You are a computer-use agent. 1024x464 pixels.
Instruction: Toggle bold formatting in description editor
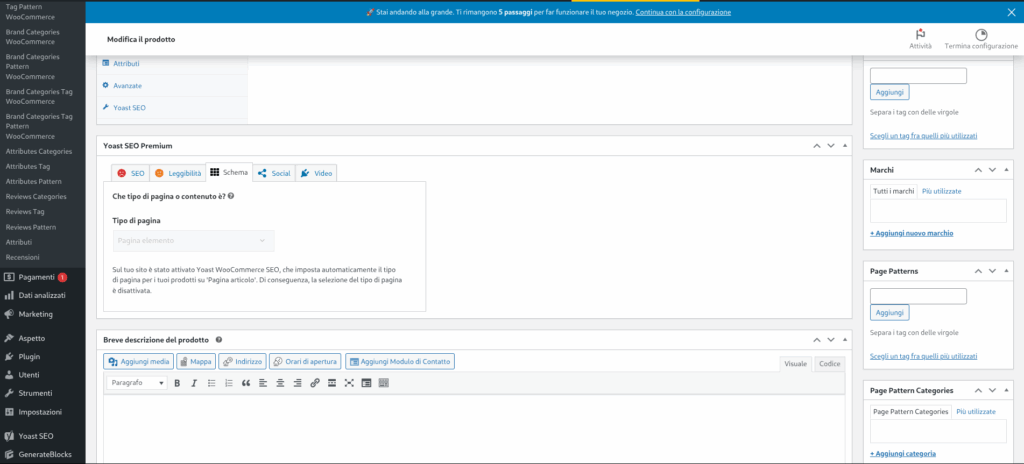[177, 384]
